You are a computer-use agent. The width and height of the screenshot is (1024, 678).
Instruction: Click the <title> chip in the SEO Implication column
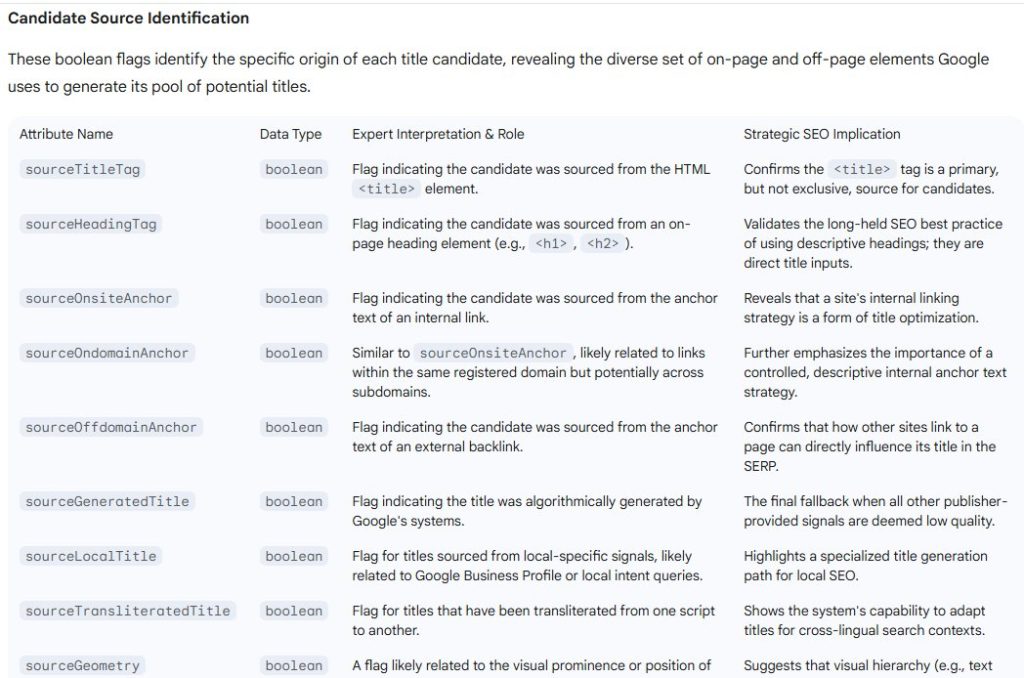click(862, 170)
